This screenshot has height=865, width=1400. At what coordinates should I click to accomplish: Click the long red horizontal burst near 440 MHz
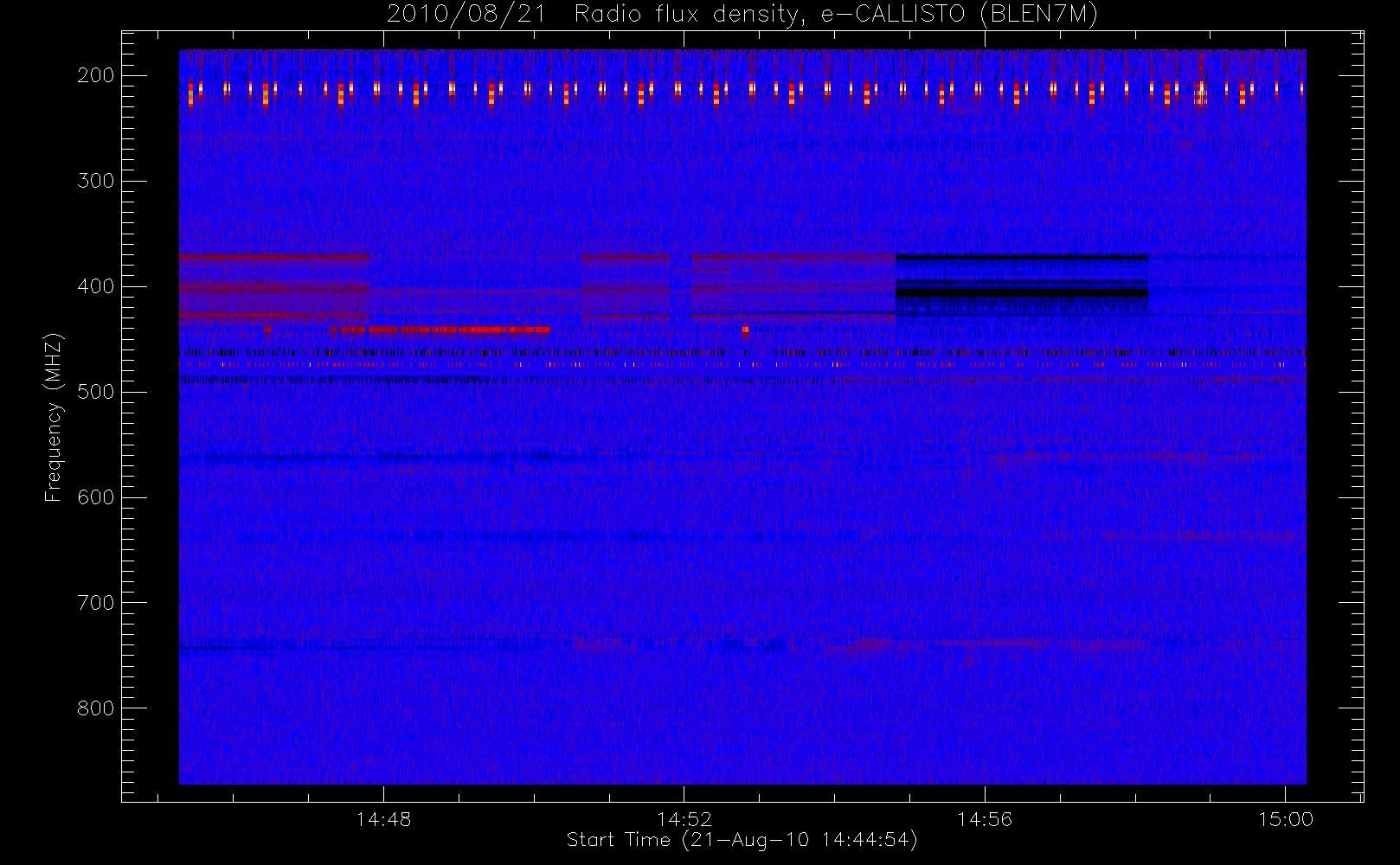pos(441,330)
